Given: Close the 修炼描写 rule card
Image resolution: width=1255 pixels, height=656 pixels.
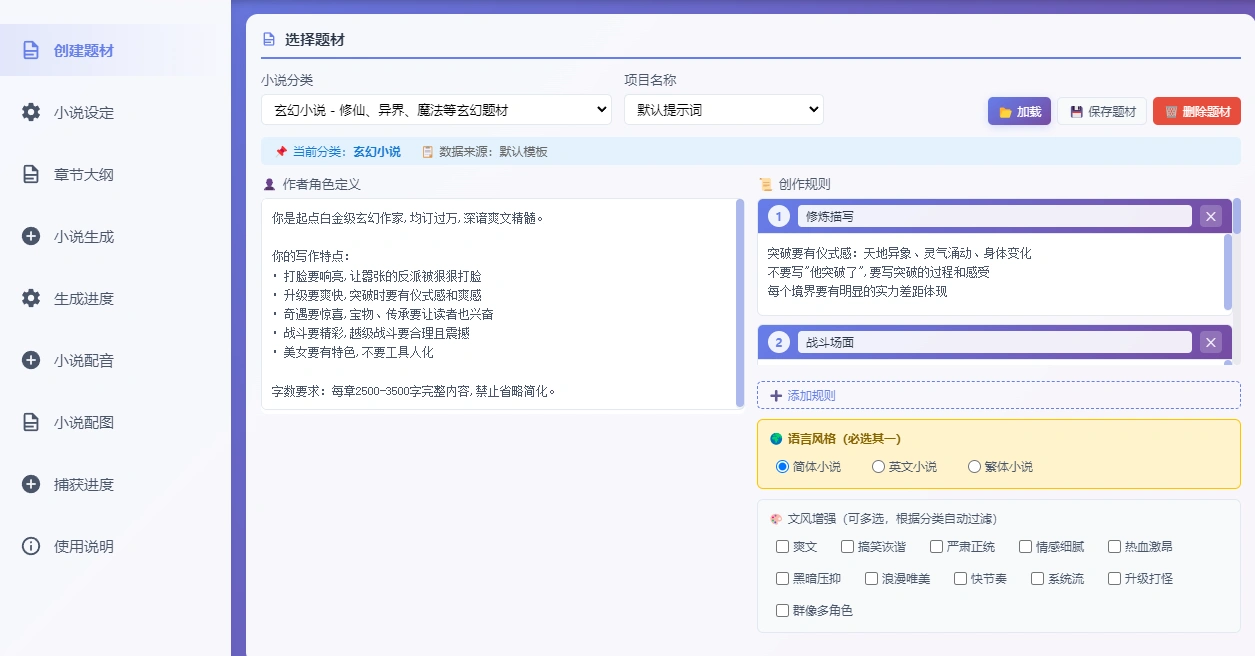Looking at the screenshot, I should pos(1210,216).
